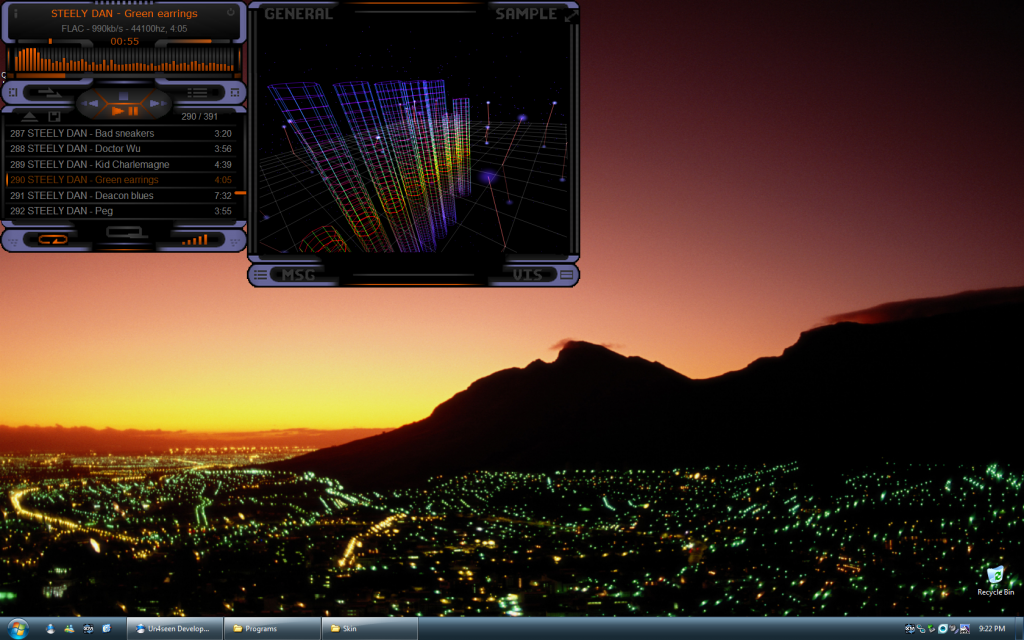Click the volume bars icon

point(195,239)
